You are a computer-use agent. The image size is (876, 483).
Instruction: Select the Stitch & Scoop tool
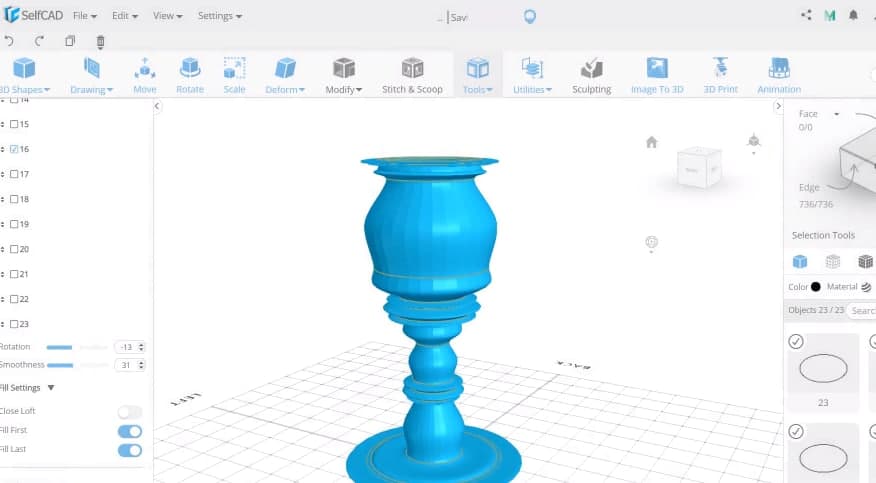coord(412,76)
